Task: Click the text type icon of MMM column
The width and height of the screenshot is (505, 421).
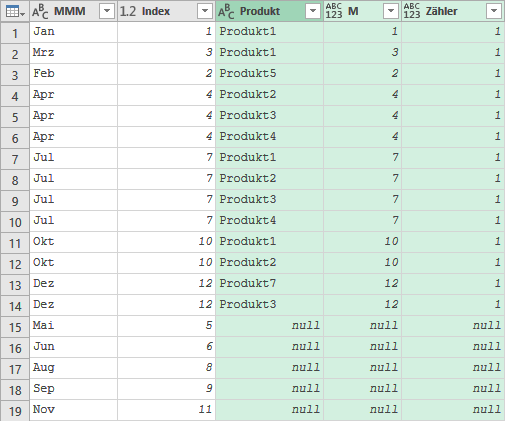Action: [x=40, y=11]
